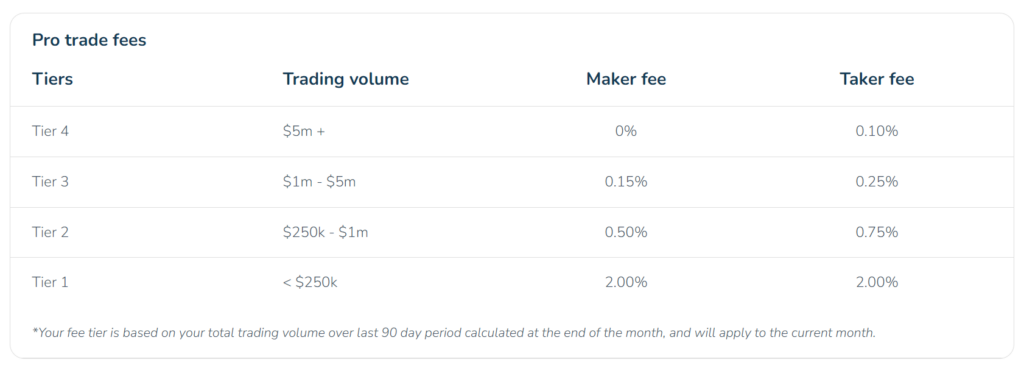The height and width of the screenshot is (368, 1024).
Task: Click the $5m + trading volume cell
Action: [304, 131]
